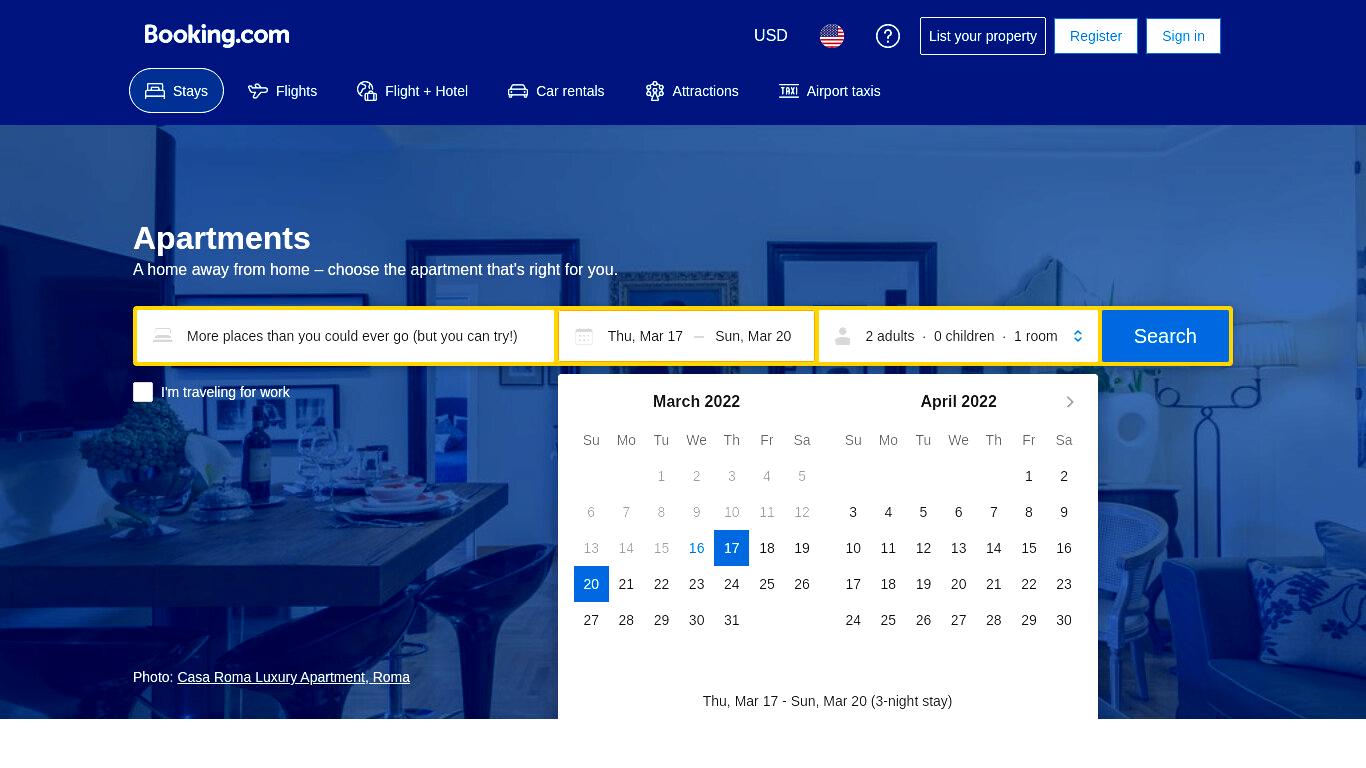Open the Flight + Hotel tab

click(412, 91)
